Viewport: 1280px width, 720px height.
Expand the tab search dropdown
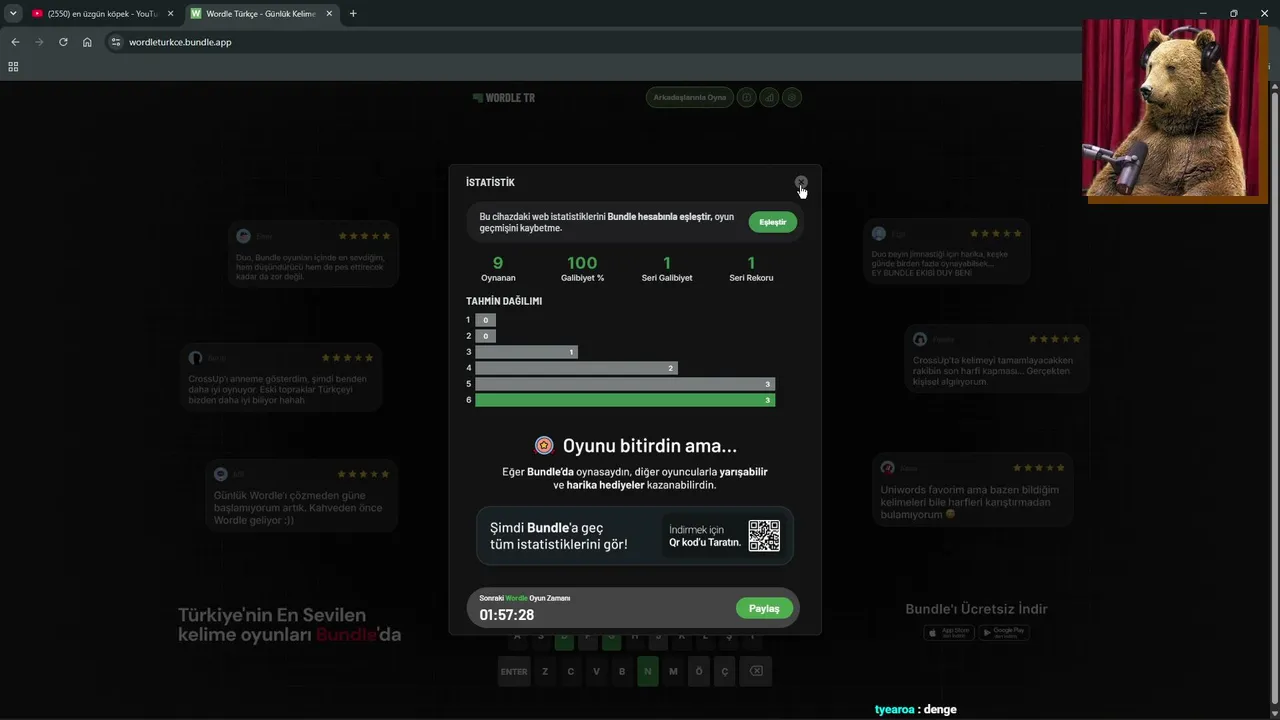pyautogui.click(x=13, y=14)
